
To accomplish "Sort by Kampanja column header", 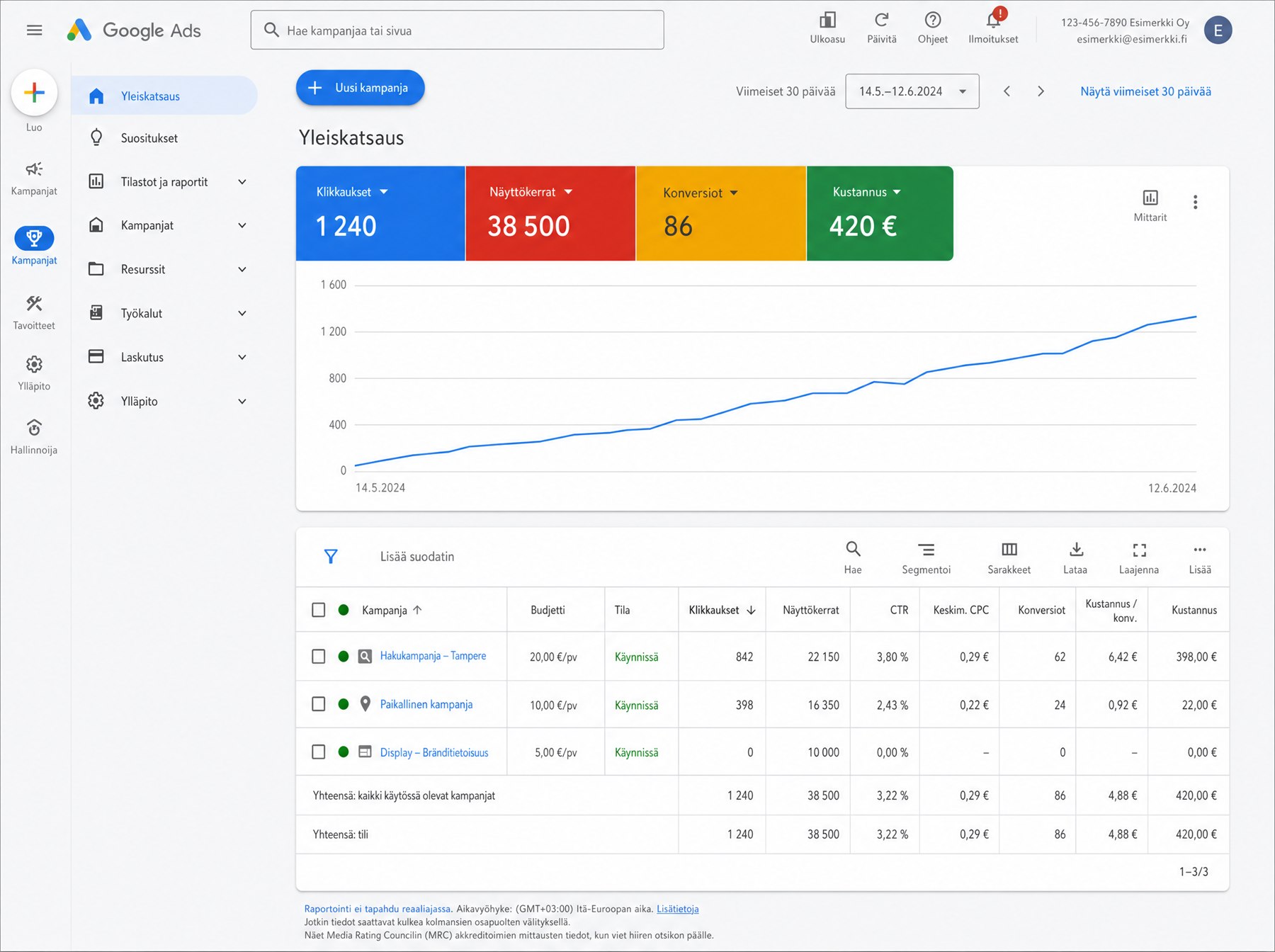I will click(x=392, y=610).
